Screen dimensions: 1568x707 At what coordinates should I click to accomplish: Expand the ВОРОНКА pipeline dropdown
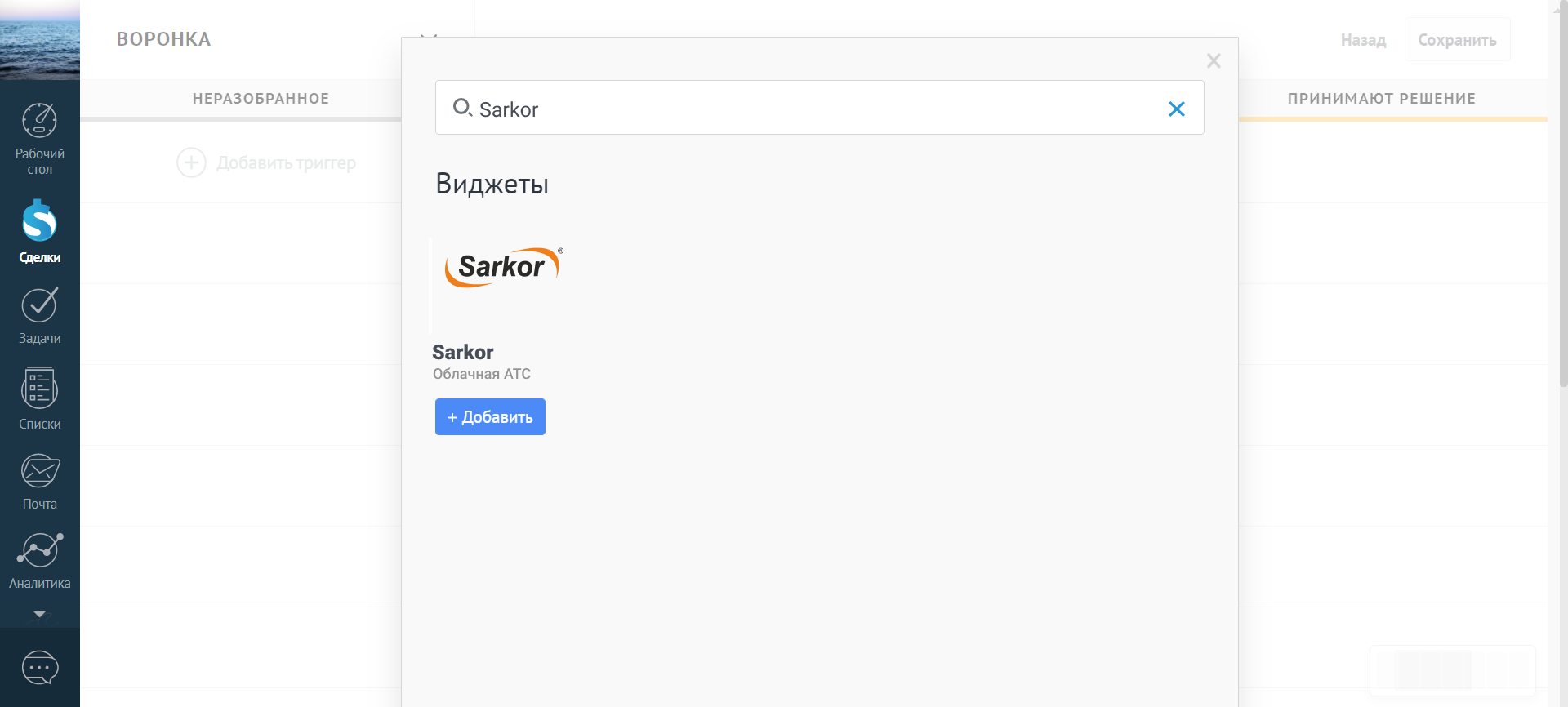point(428,37)
